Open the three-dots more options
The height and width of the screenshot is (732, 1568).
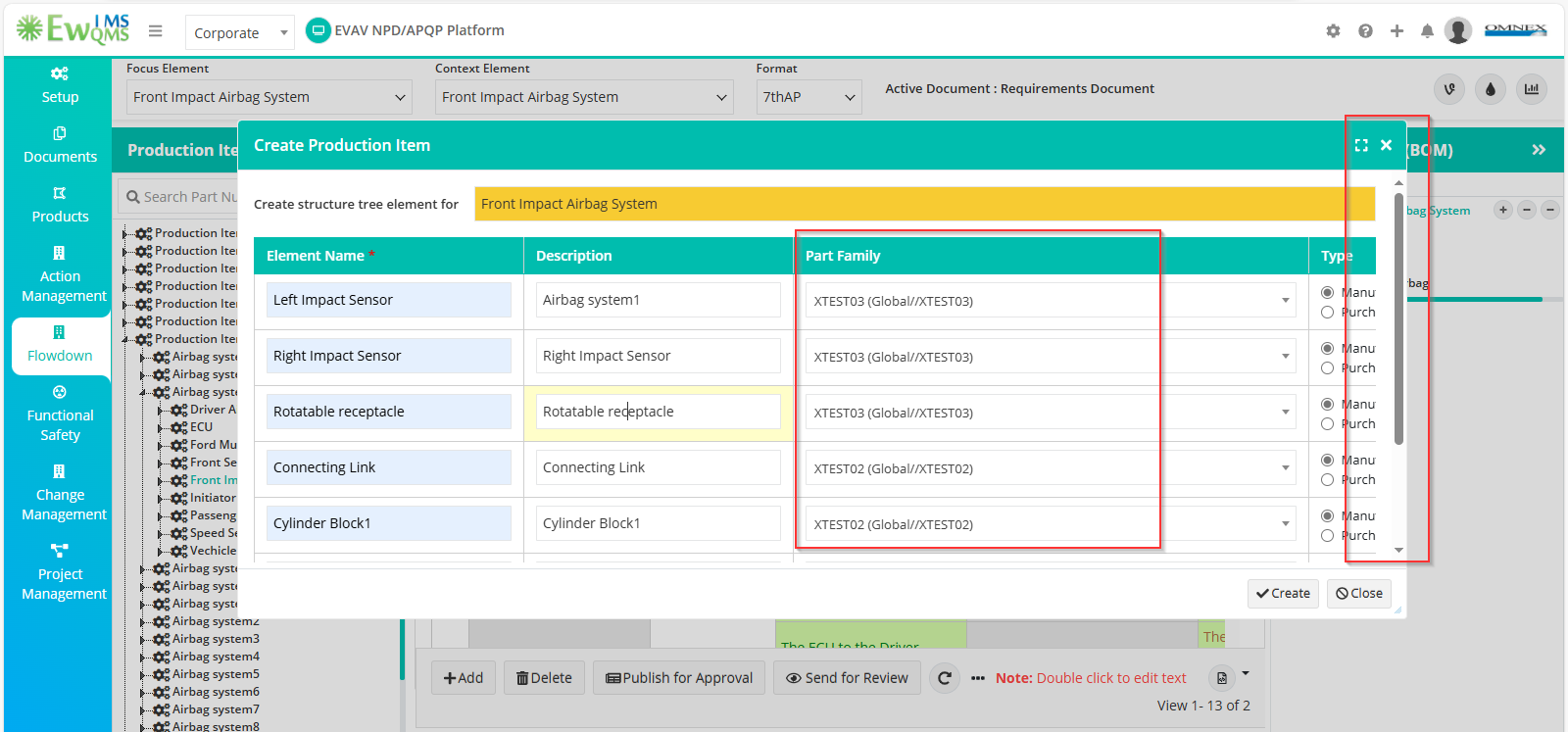(978, 678)
